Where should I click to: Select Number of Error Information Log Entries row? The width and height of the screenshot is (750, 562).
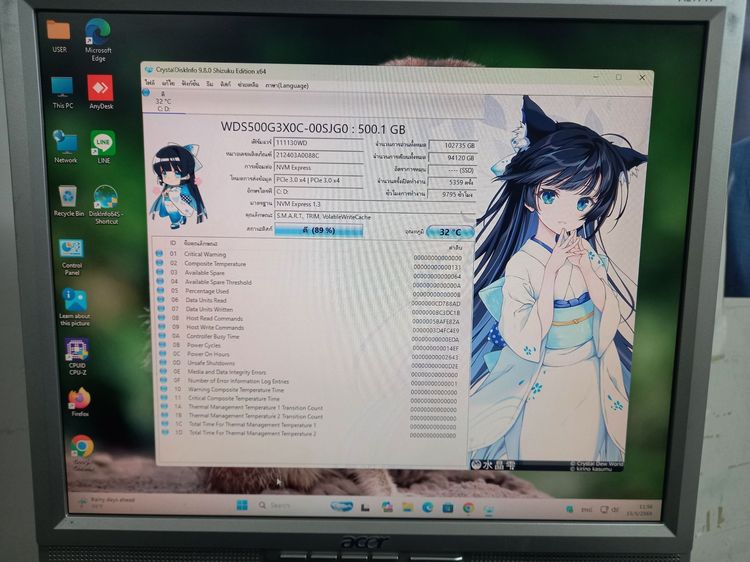click(310, 381)
